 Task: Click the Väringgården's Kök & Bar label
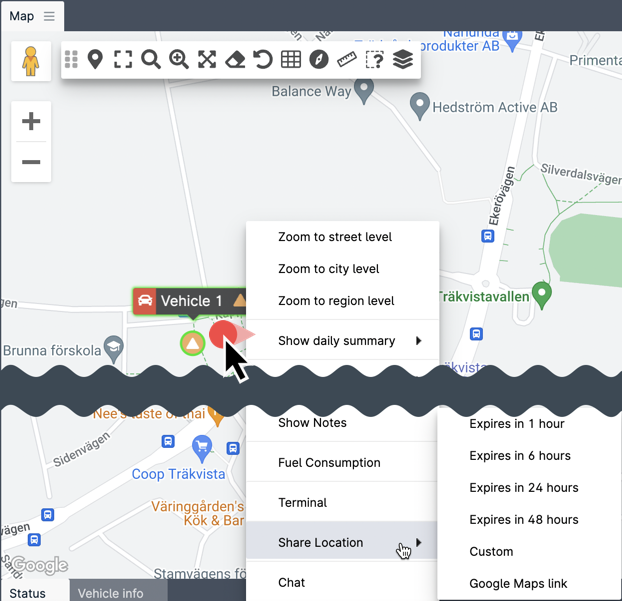[x=198, y=513]
